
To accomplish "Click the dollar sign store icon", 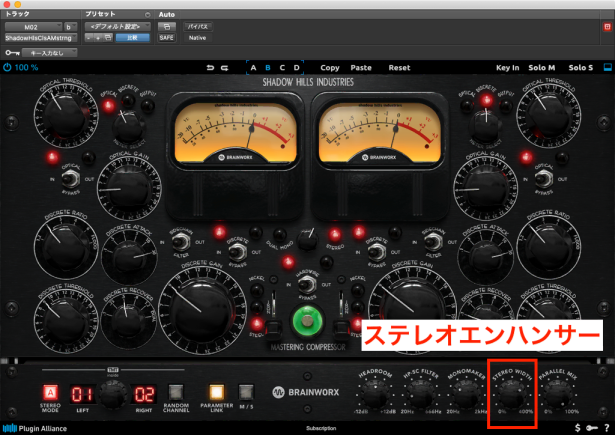I will point(578,428).
